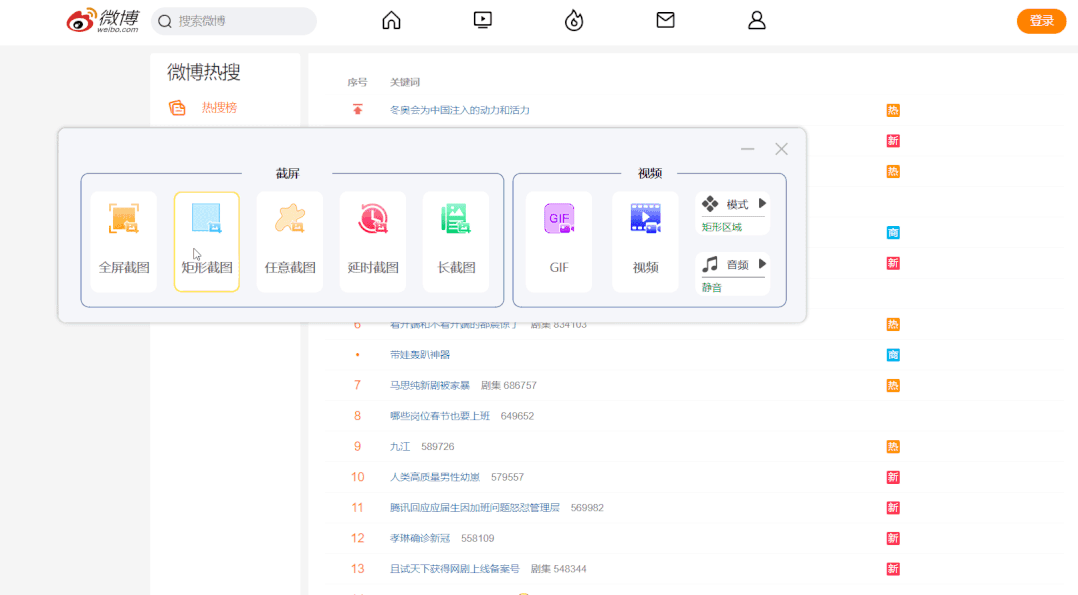Expand the 模式 mode options arrow
This screenshot has width=1078, height=595.
(762, 204)
